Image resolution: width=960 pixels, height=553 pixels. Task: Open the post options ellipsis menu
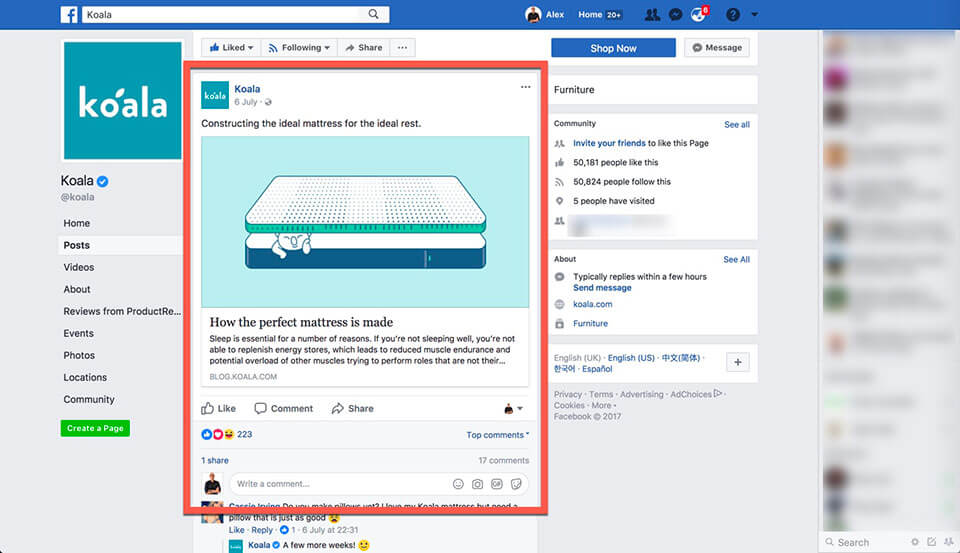click(x=525, y=87)
